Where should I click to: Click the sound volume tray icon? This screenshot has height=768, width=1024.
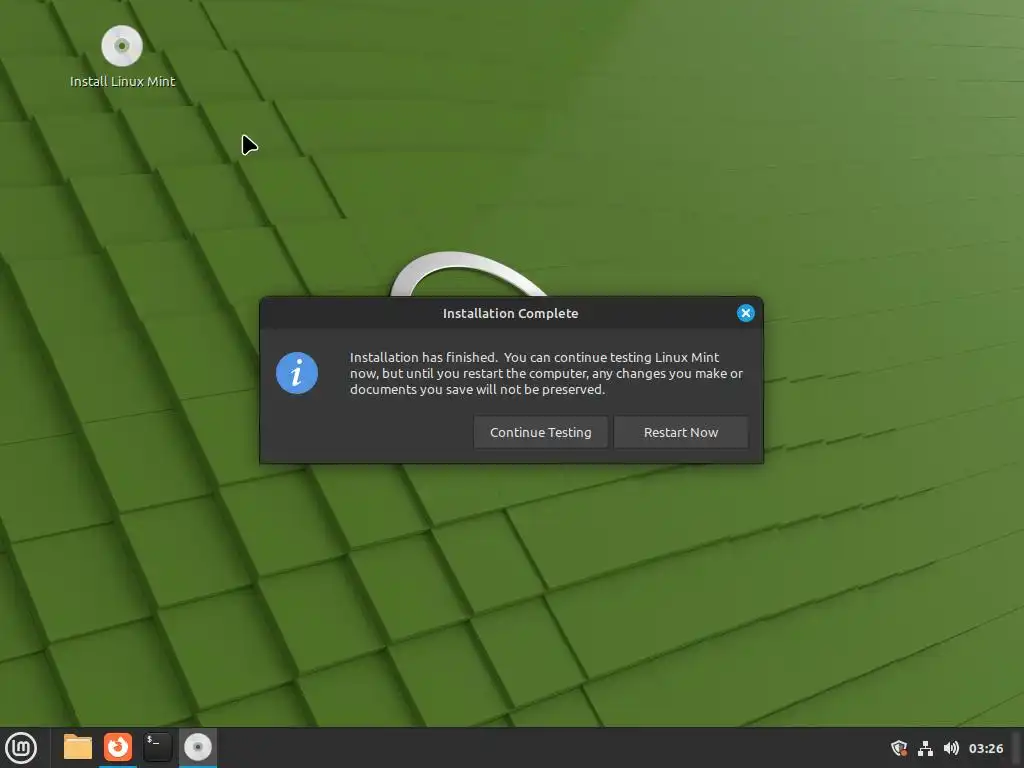[x=951, y=748]
